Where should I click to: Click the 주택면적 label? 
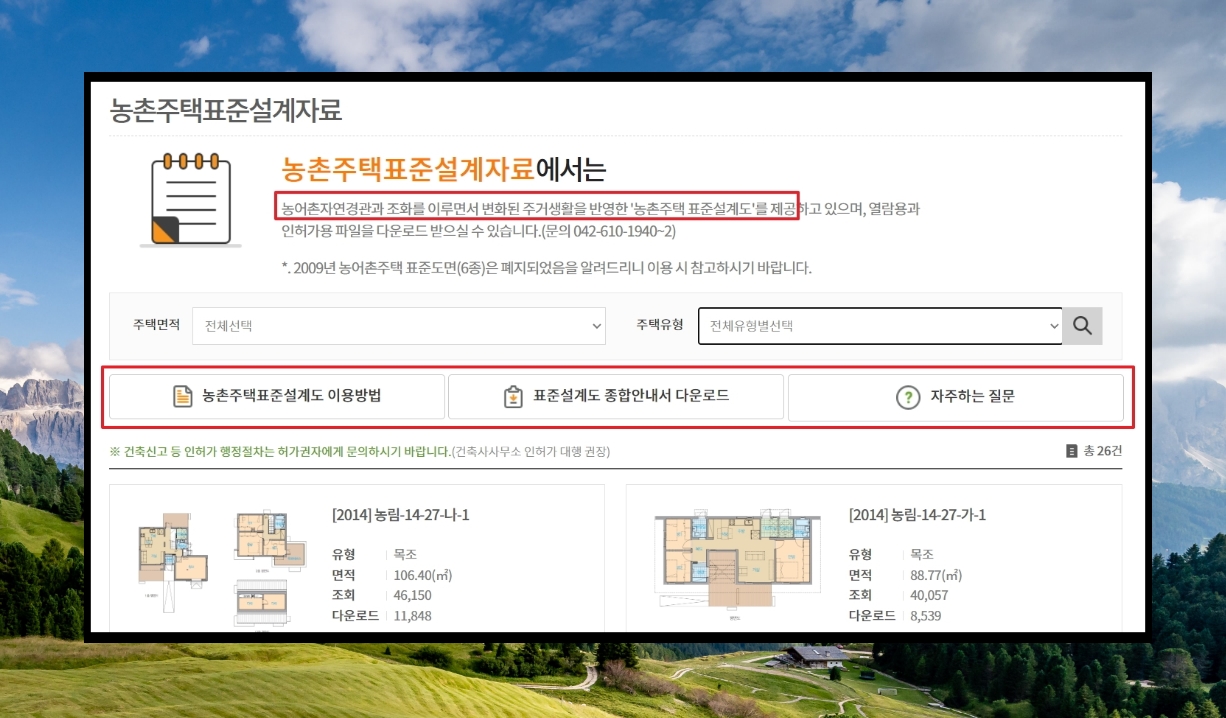tap(156, 325)
